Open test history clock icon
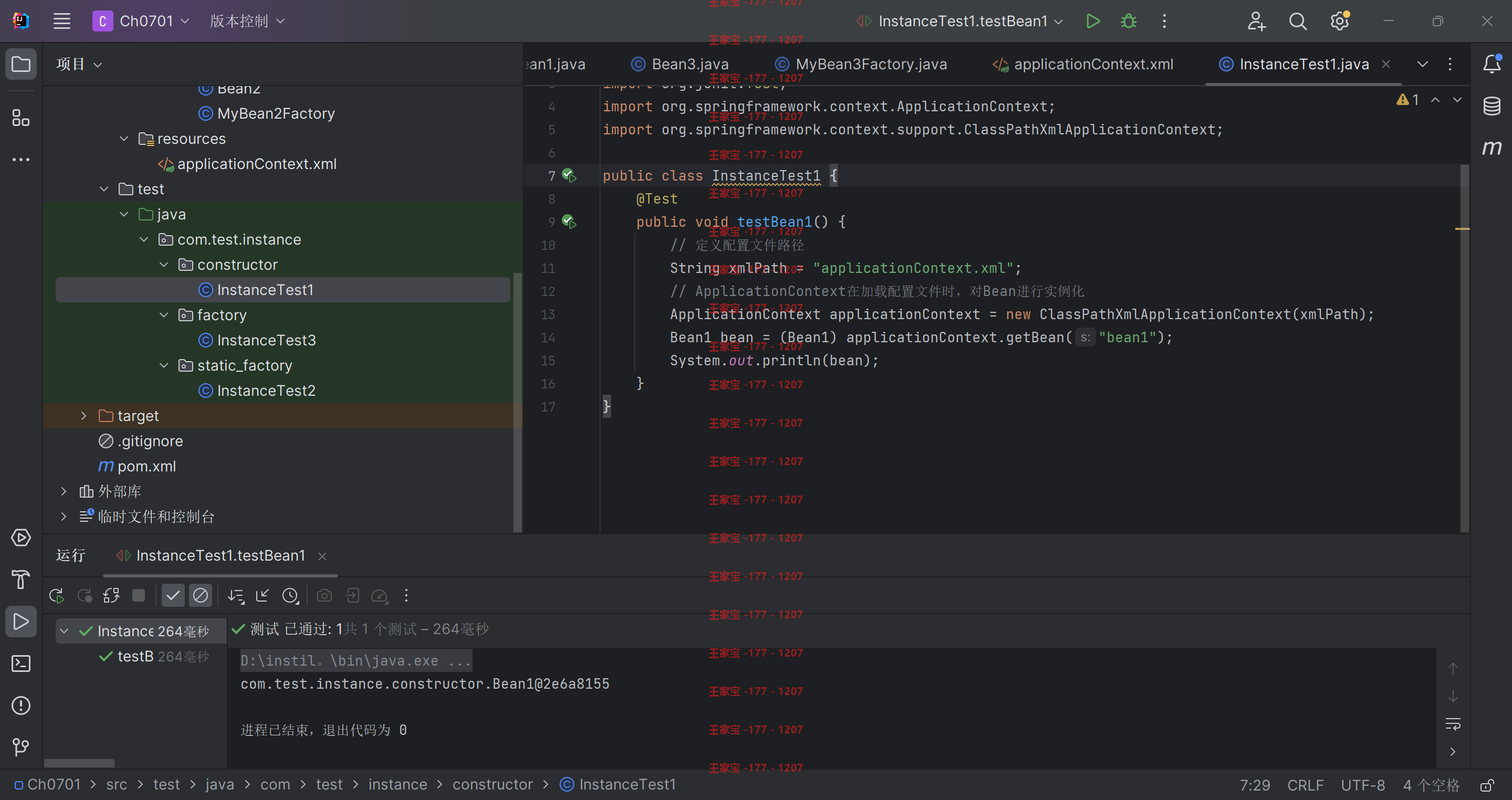Image resolution: width=1512 pixels, height=800 pixels. coord(290,596)
